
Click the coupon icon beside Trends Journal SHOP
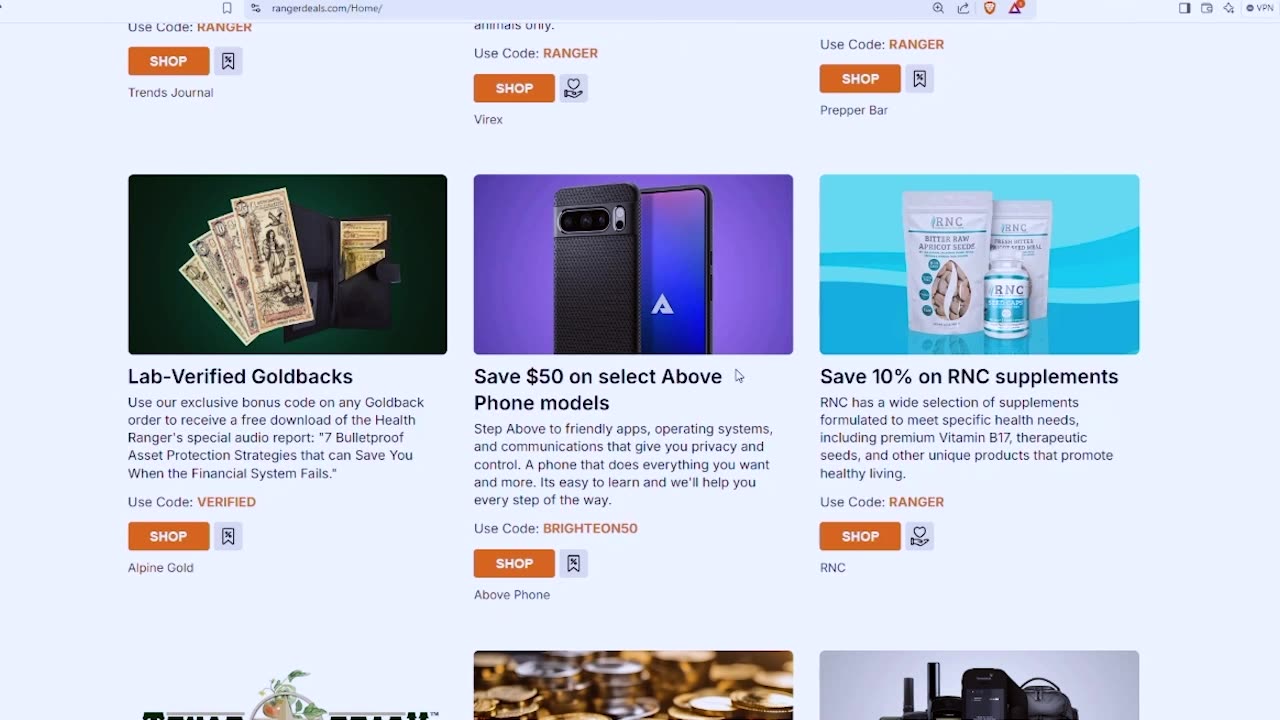(228, 61)
